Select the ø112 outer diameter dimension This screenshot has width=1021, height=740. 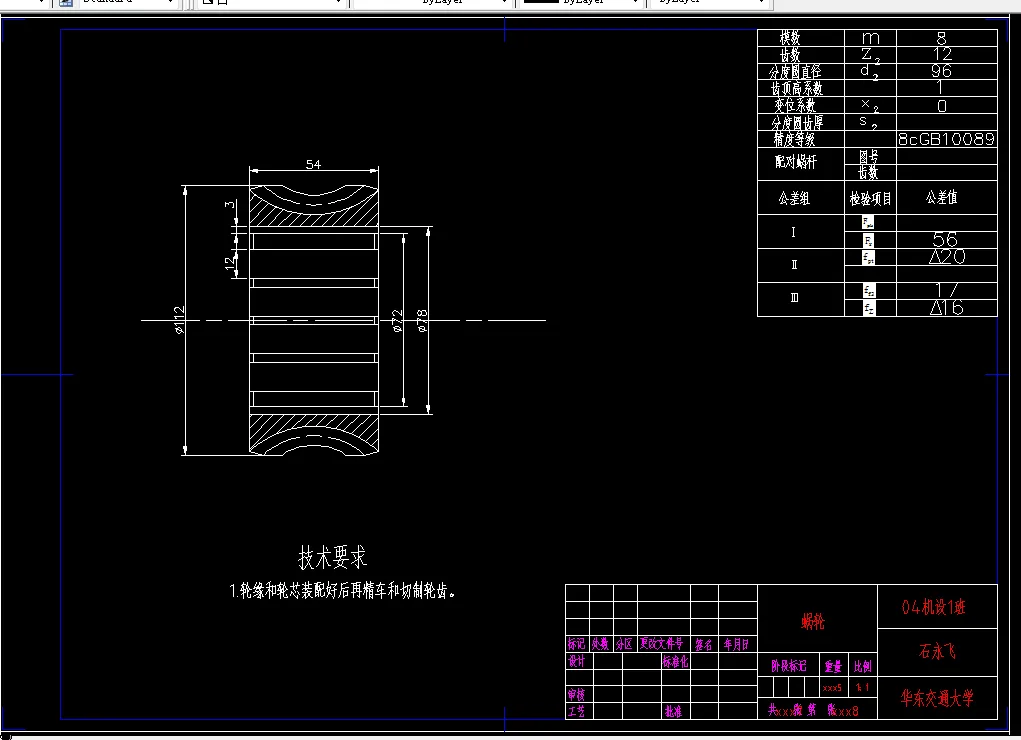tap(179, 320)
